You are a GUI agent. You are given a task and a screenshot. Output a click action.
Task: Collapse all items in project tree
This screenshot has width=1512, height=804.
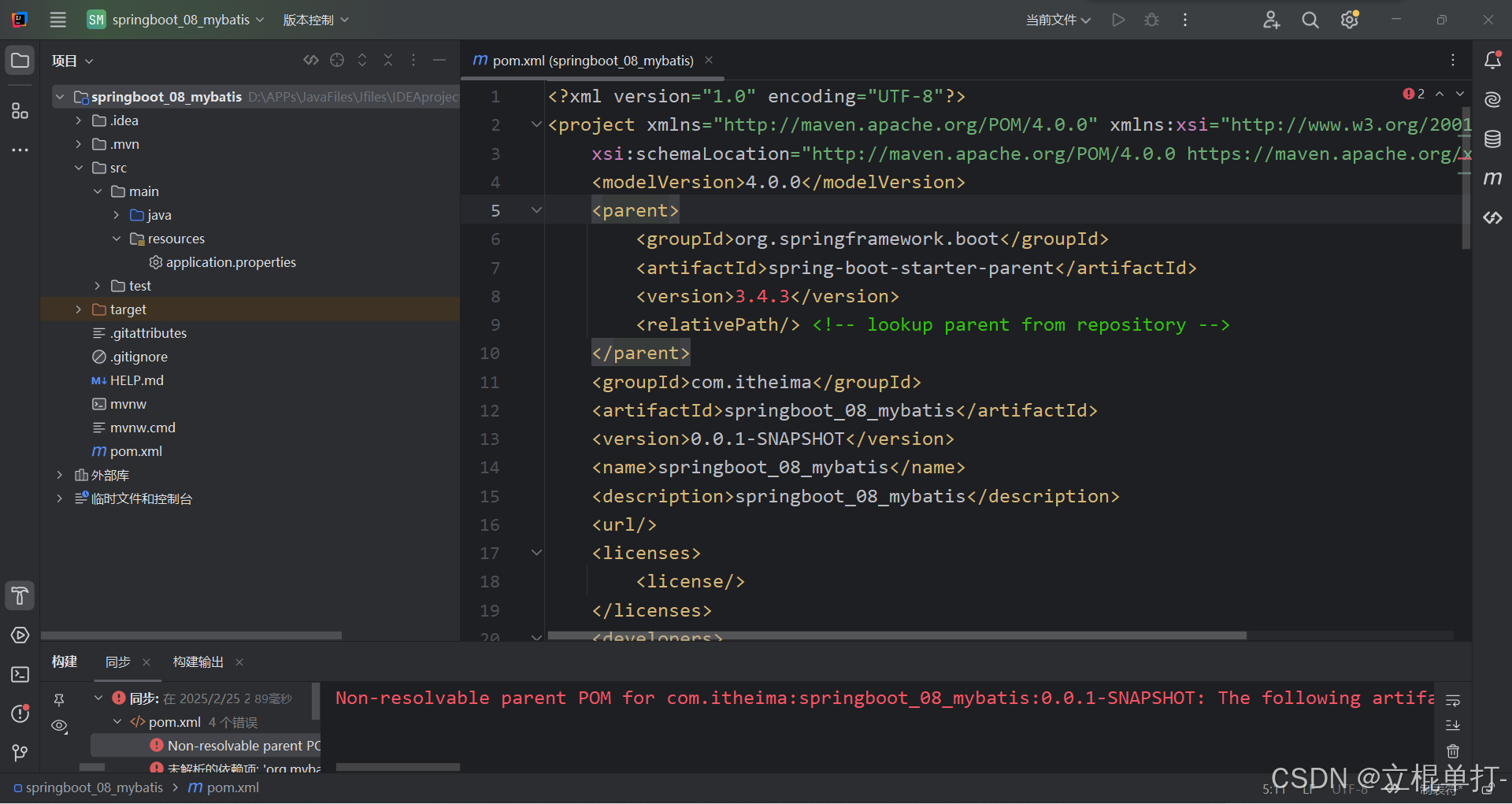tap(388, 60)
